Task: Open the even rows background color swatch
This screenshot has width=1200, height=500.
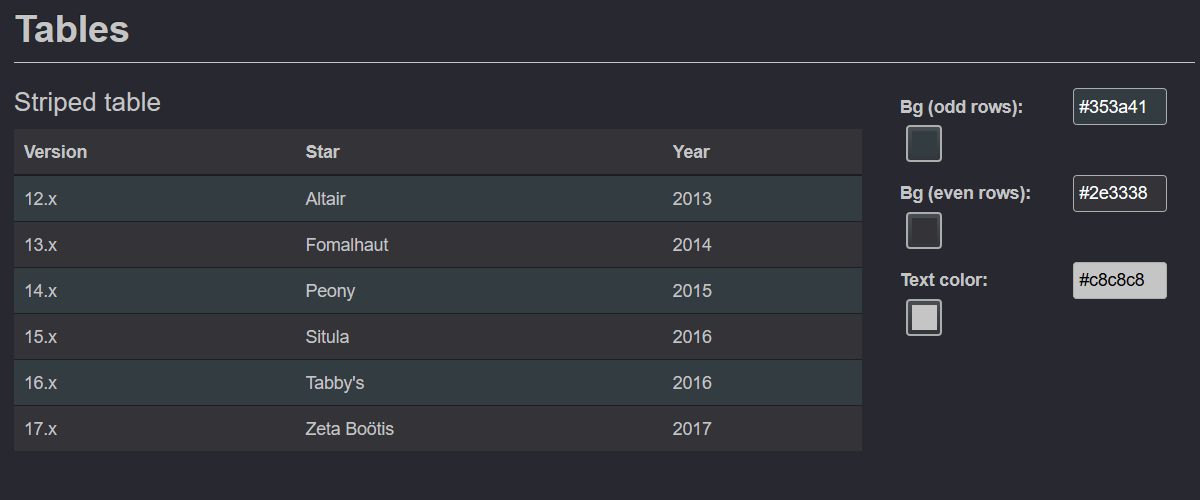Action: pyautogui.click(x=924, y=231)
